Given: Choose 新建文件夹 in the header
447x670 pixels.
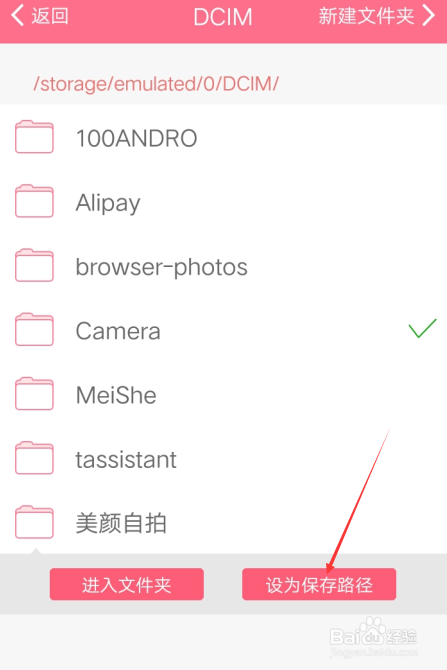Looking at the screenshot, I should [366, 16].
